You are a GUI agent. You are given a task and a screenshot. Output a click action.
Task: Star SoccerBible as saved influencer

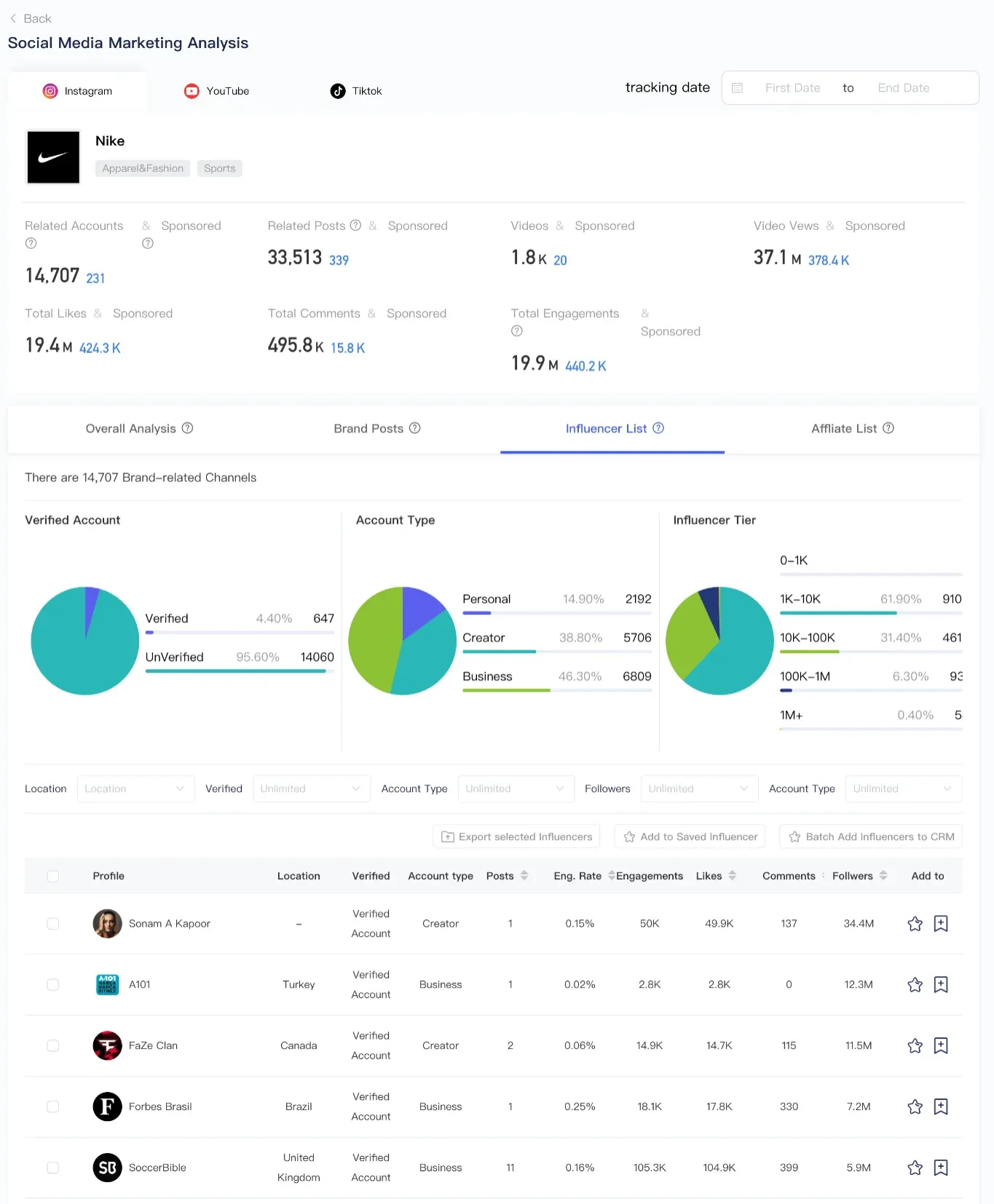(915, 1168)
